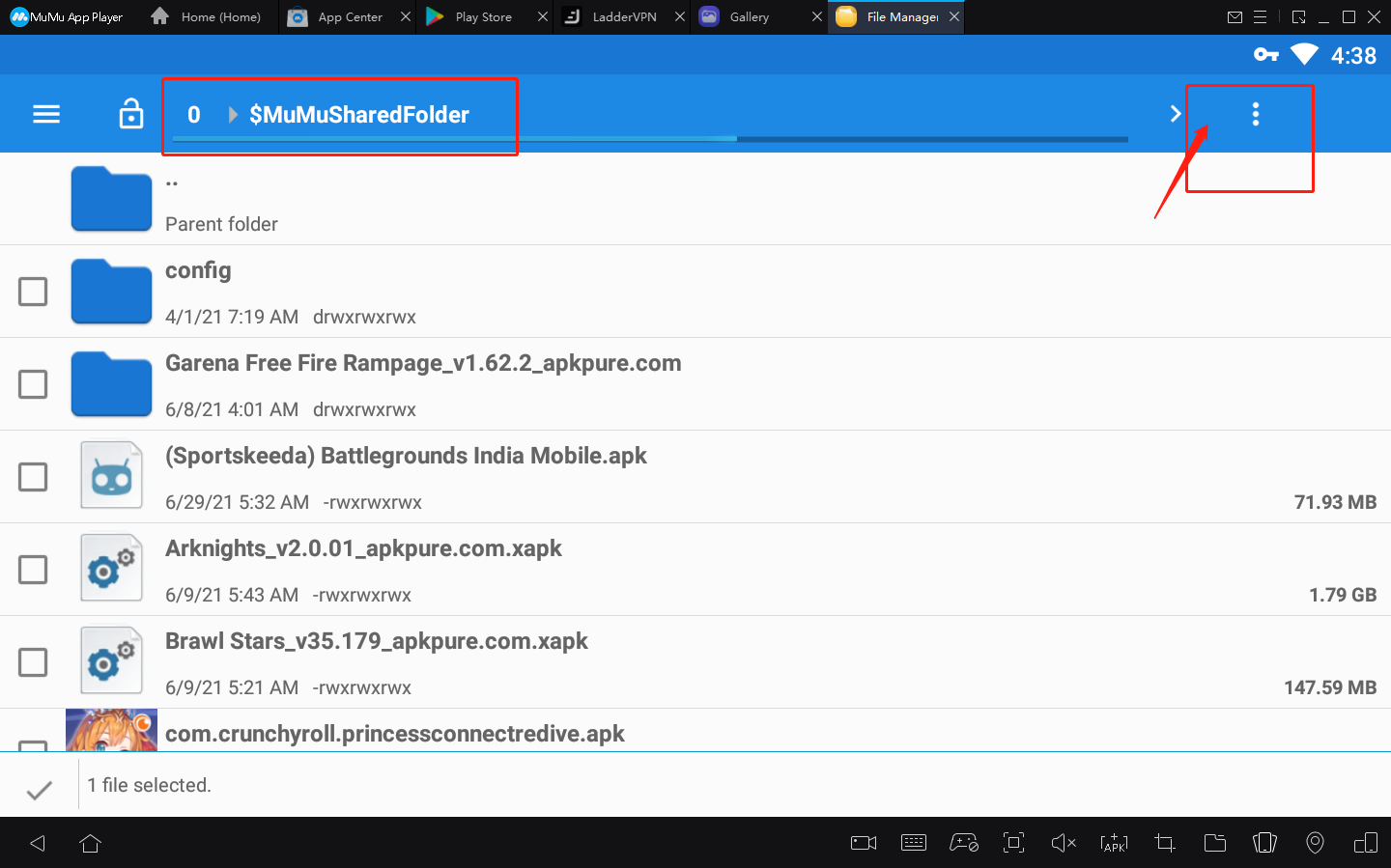This screenshot has height=868, width=1391.
Task: Select the file name com.crunchyroll.princessconnectredive.apk
Action: pos(395,734)
